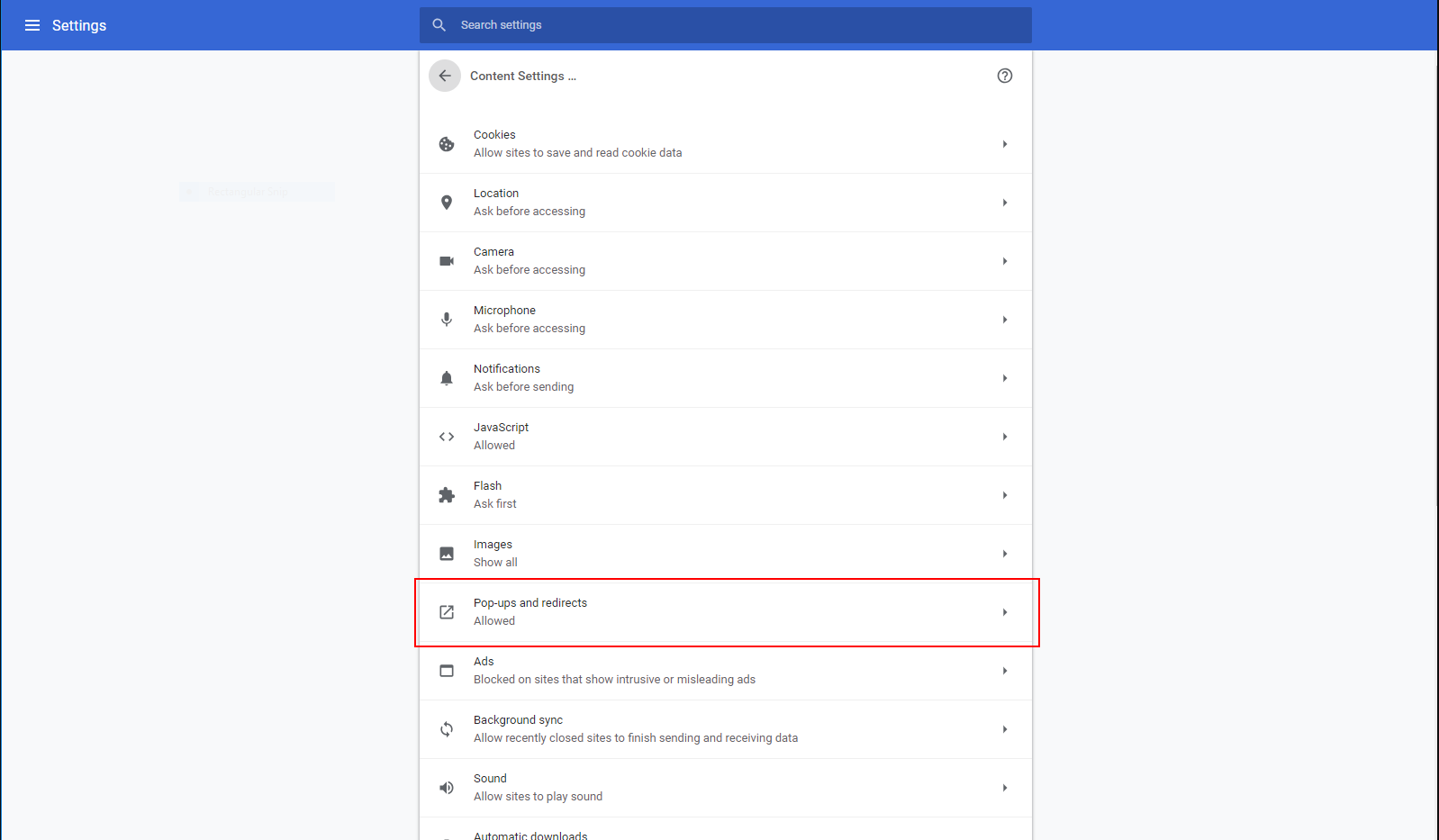Click the back arrow beside Content Settings
The height and width of the screenshot is (840, 1439).
[445, 76]
